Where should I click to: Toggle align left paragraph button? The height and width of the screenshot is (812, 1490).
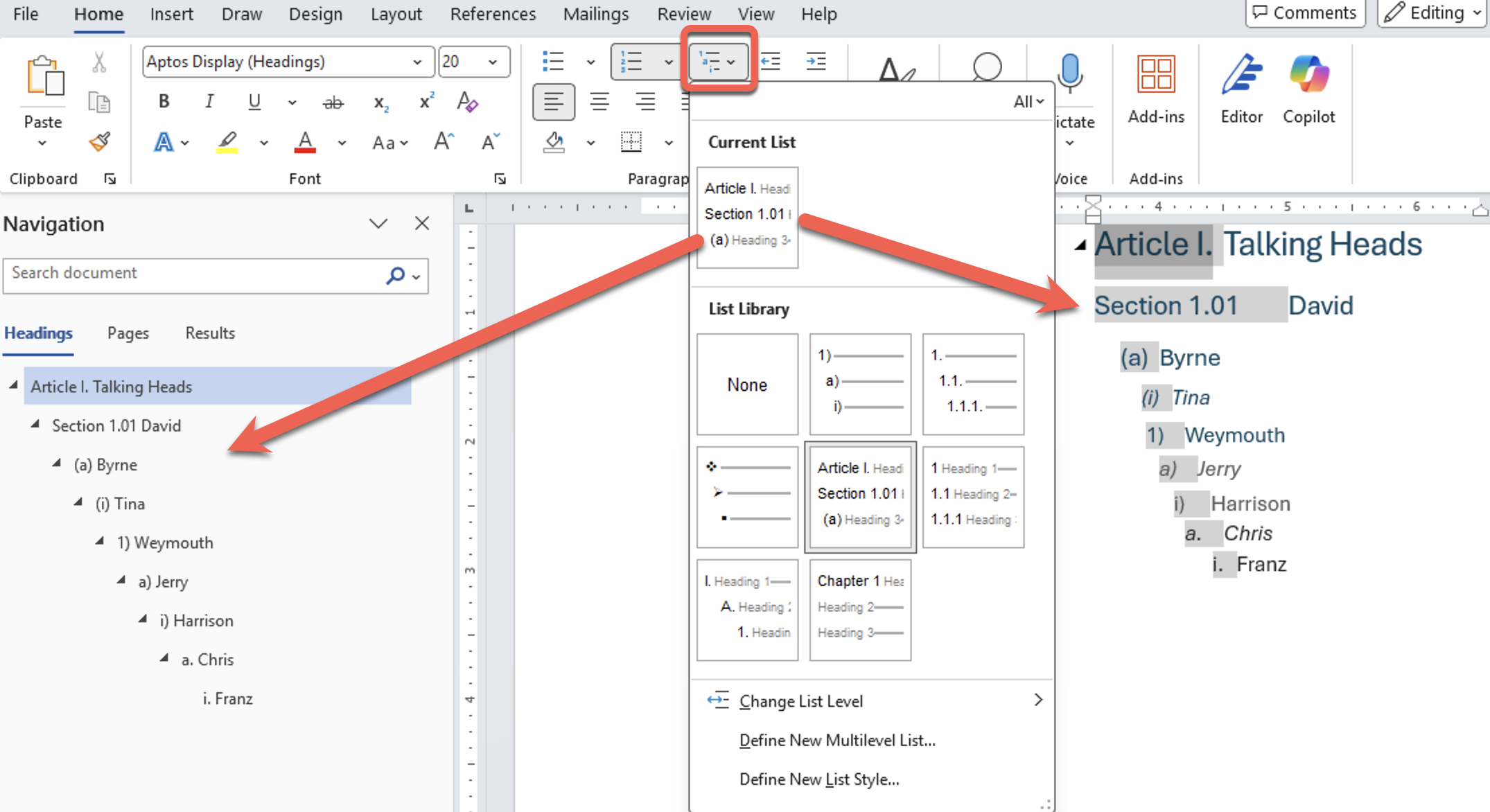[x=553, y=103]
